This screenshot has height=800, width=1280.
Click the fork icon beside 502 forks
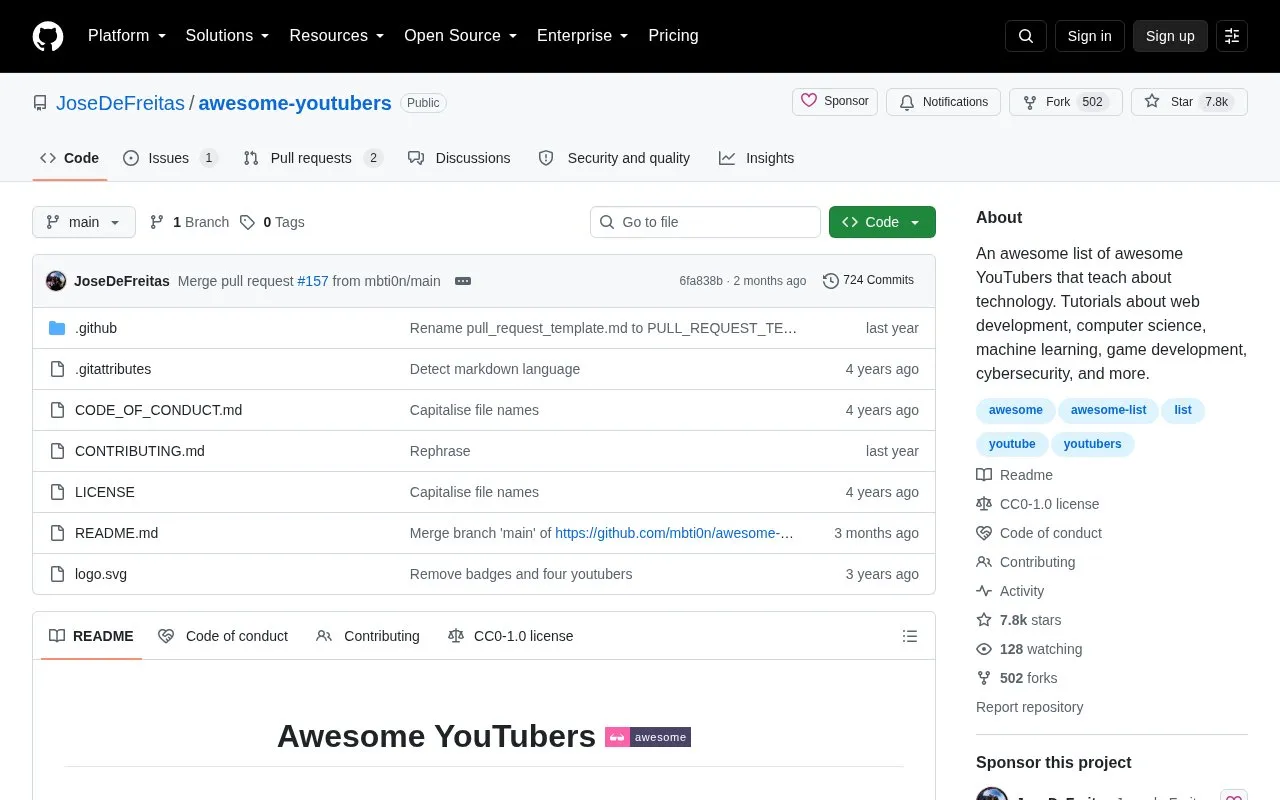point(984,678)
